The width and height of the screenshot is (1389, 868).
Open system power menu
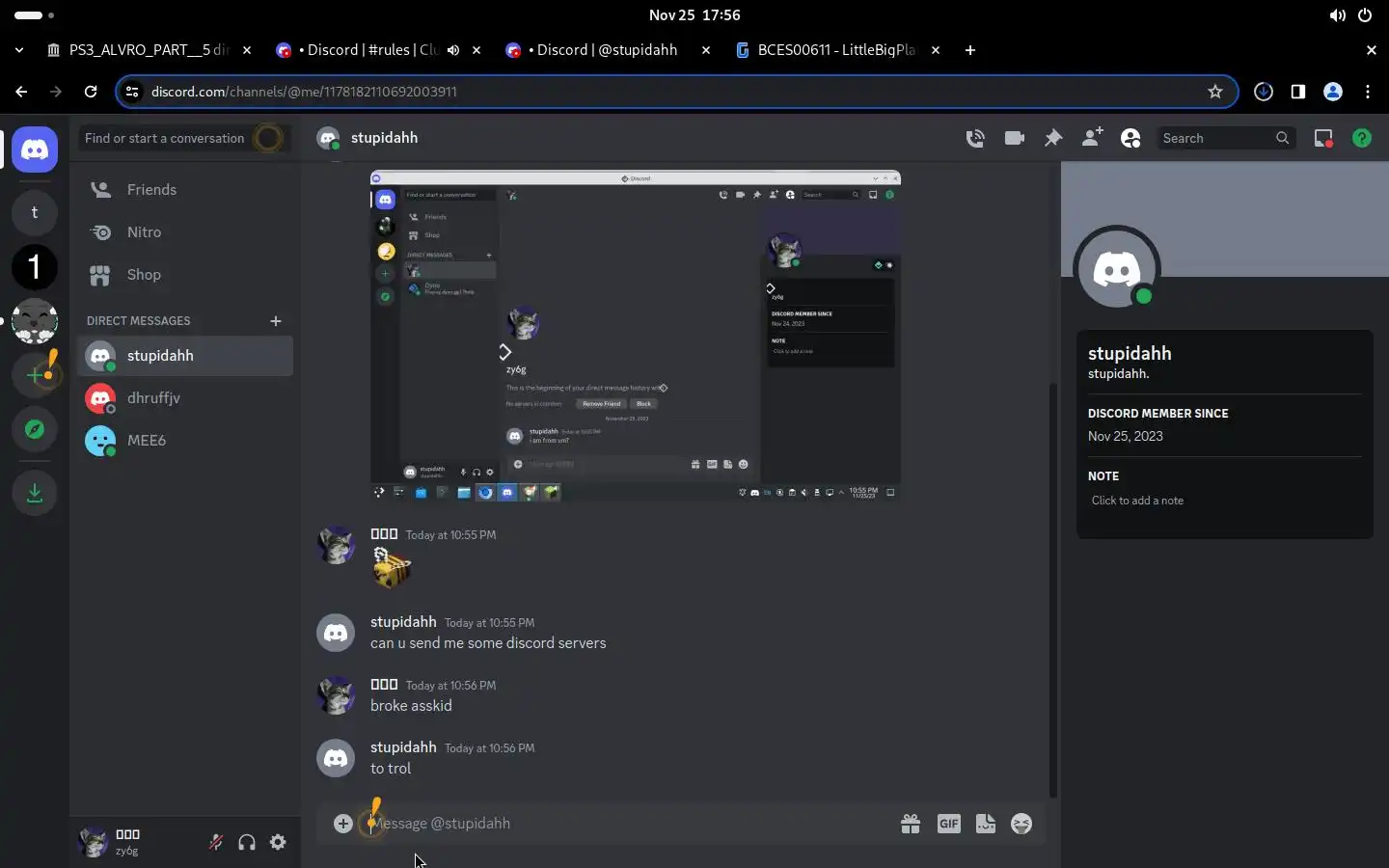[x=1365, y=15]
